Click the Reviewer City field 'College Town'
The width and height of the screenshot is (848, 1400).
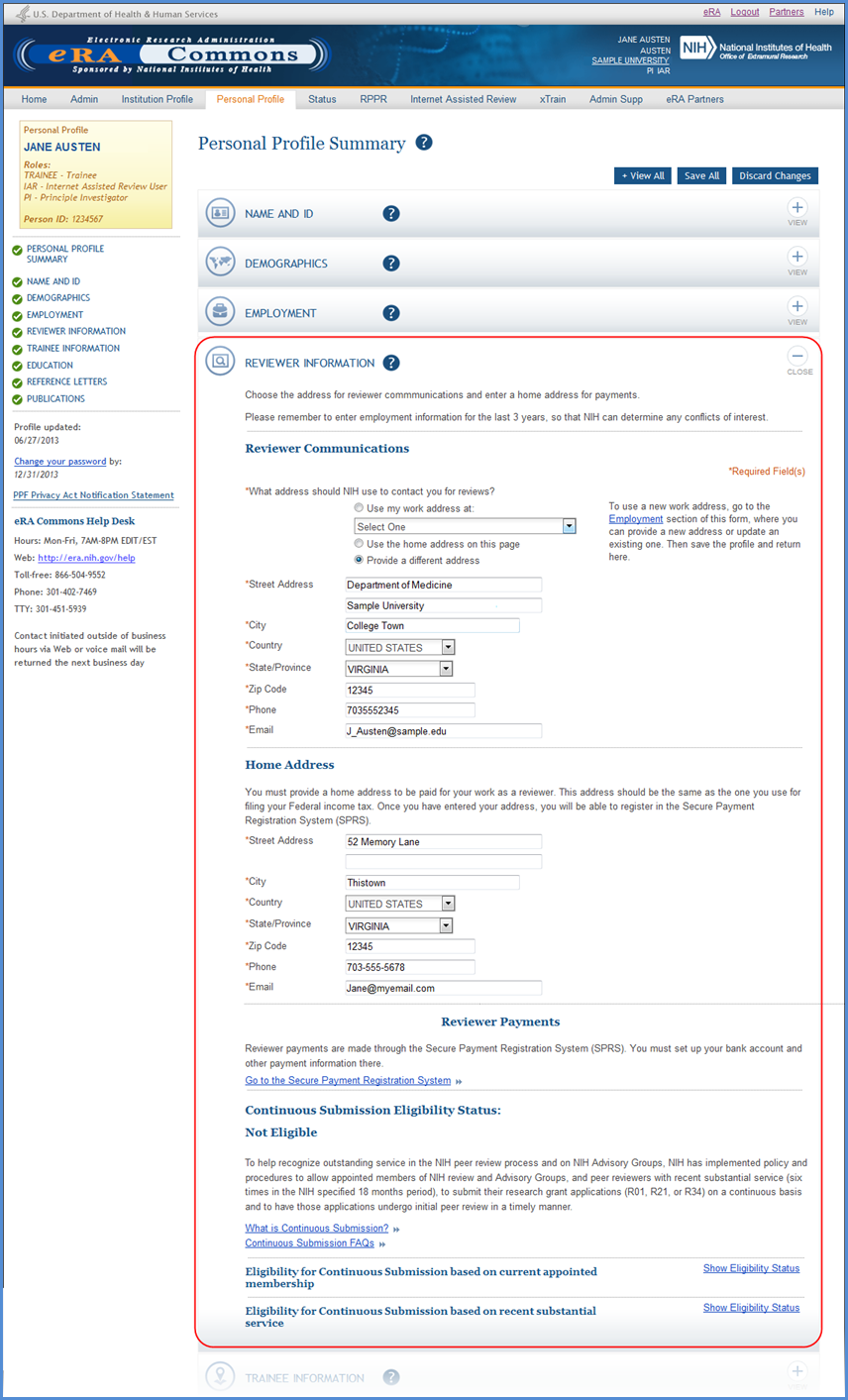pos(432,626)
